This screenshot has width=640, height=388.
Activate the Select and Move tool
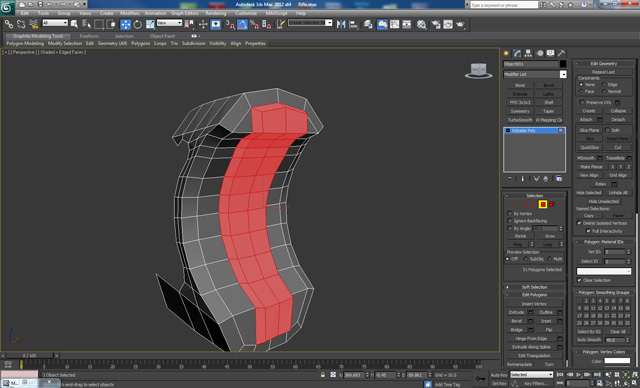tap(125, 24)
